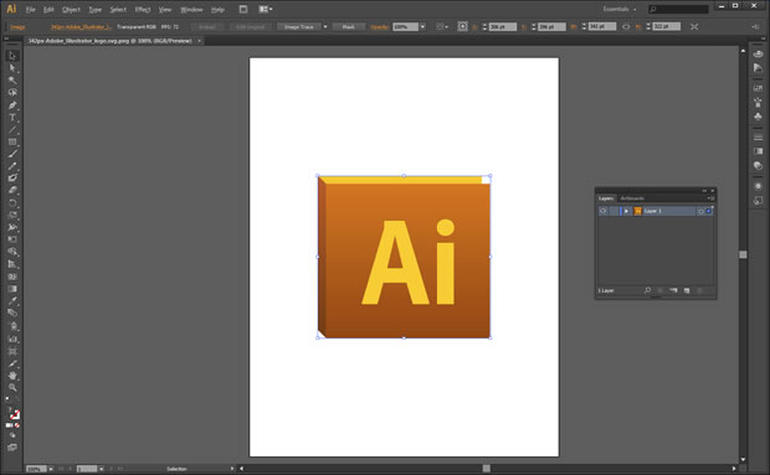
Task: Switch to the Artboards tab
Action: coord(632,198)
